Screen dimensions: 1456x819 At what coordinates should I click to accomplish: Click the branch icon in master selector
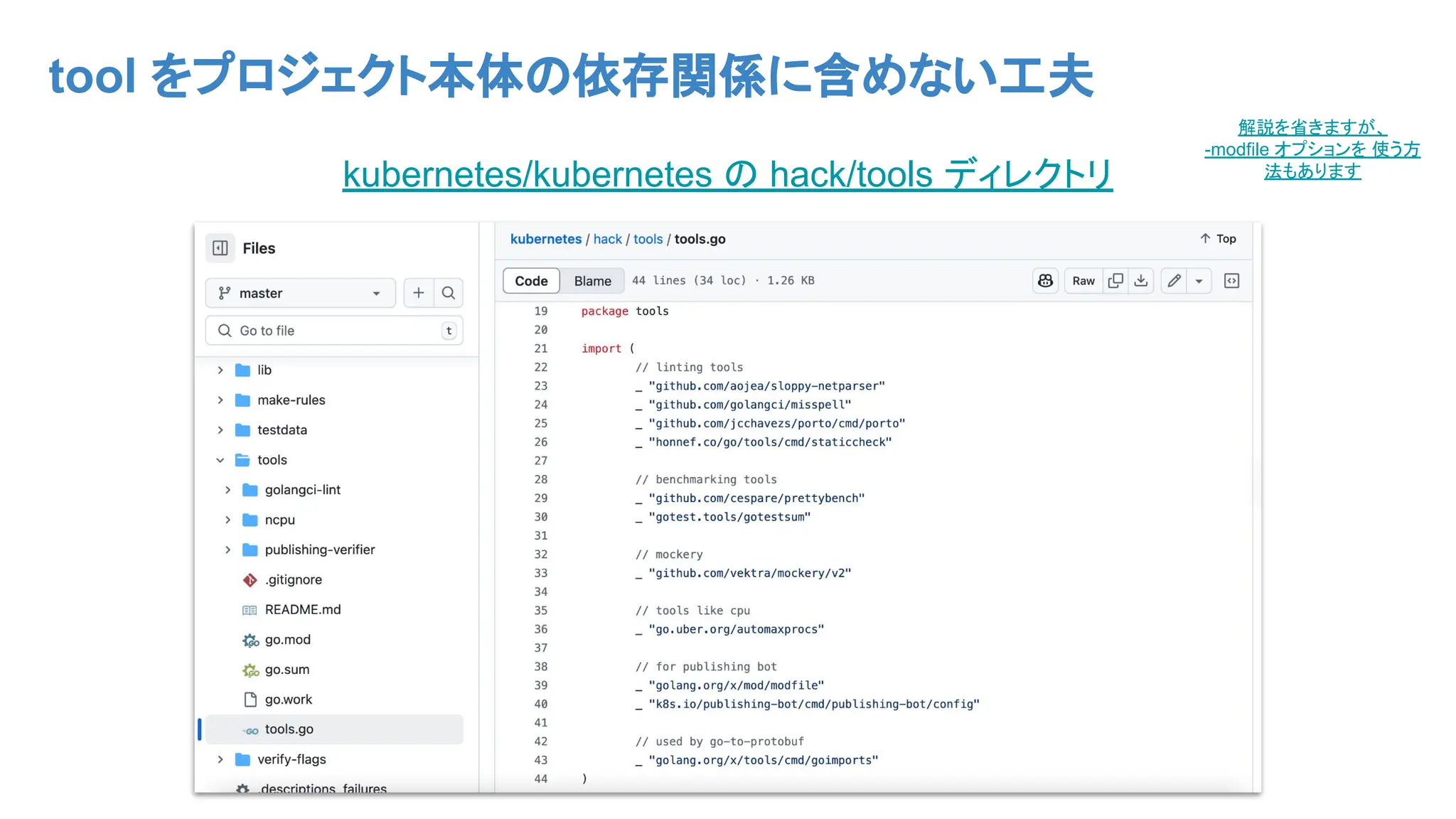[x=225, y=293]
